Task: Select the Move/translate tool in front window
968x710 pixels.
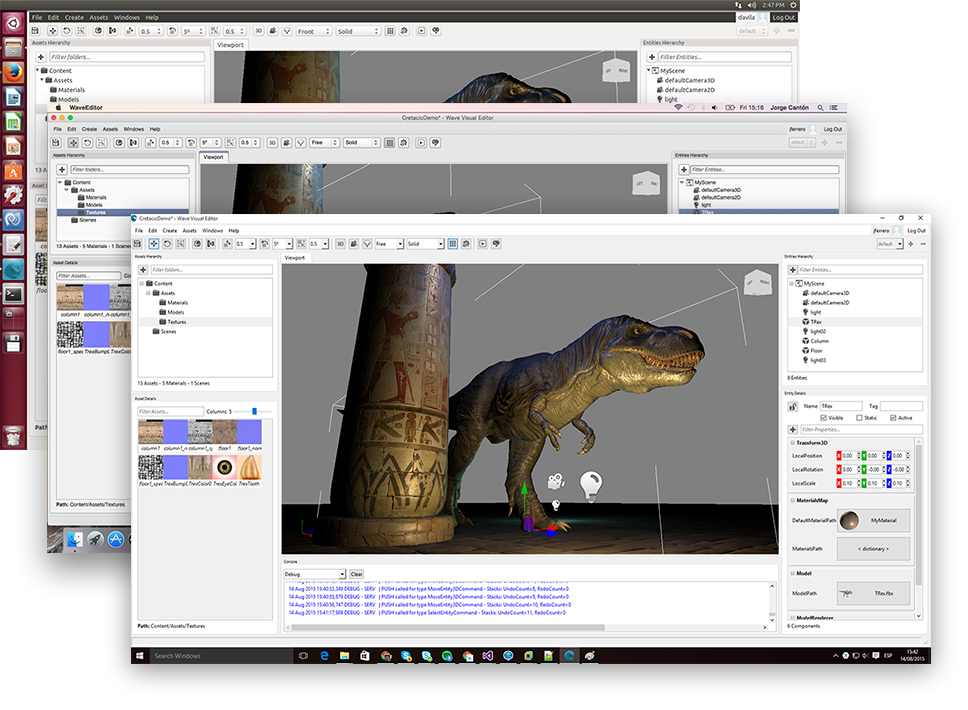Action: (x=154, y=244)
